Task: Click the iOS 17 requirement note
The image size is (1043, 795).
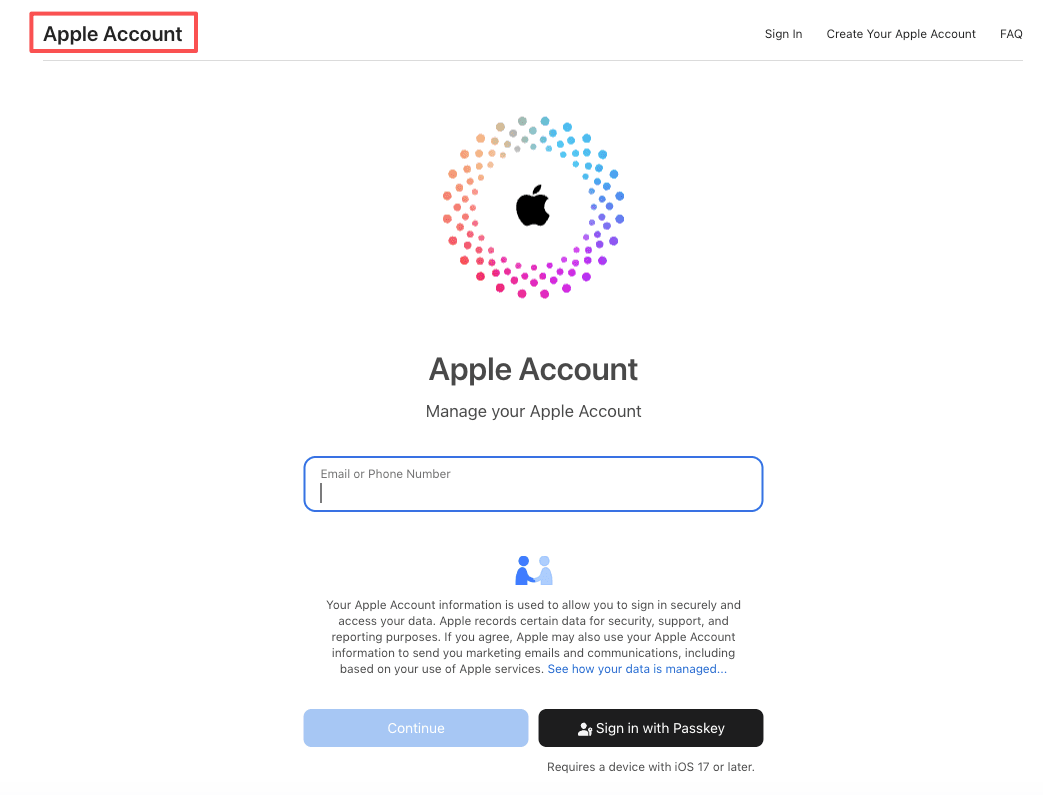Action: pyautogui.click(x=650, y=766)
